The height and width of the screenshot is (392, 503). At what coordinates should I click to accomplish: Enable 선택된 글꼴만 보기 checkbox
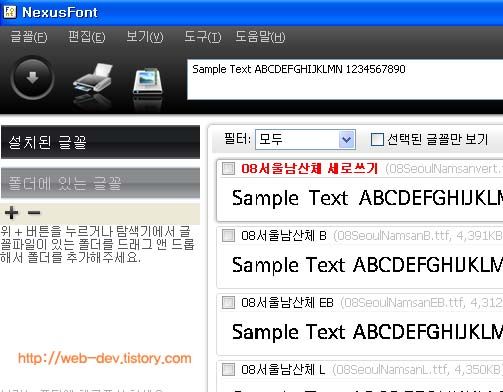pyautogui.click(x=377, y=139)
